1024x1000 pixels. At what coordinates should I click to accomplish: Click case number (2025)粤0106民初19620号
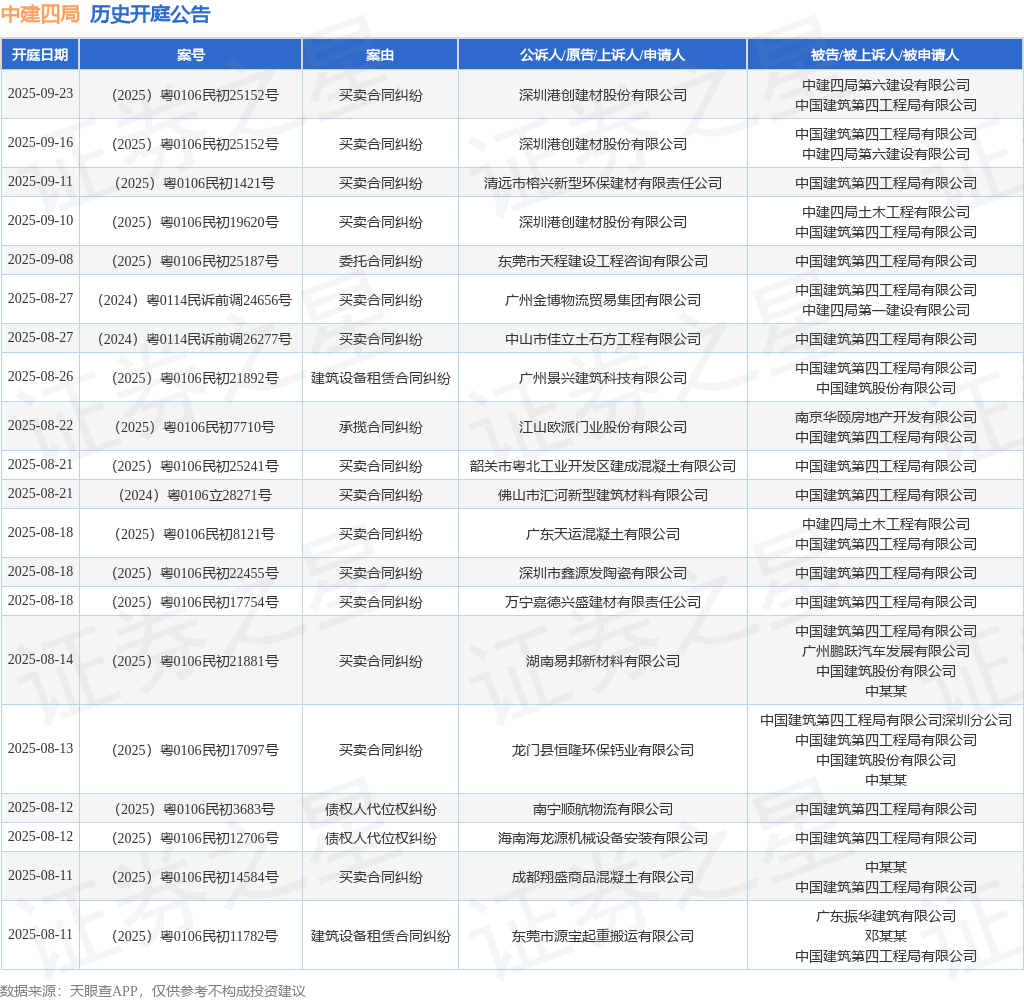[195, 222]
